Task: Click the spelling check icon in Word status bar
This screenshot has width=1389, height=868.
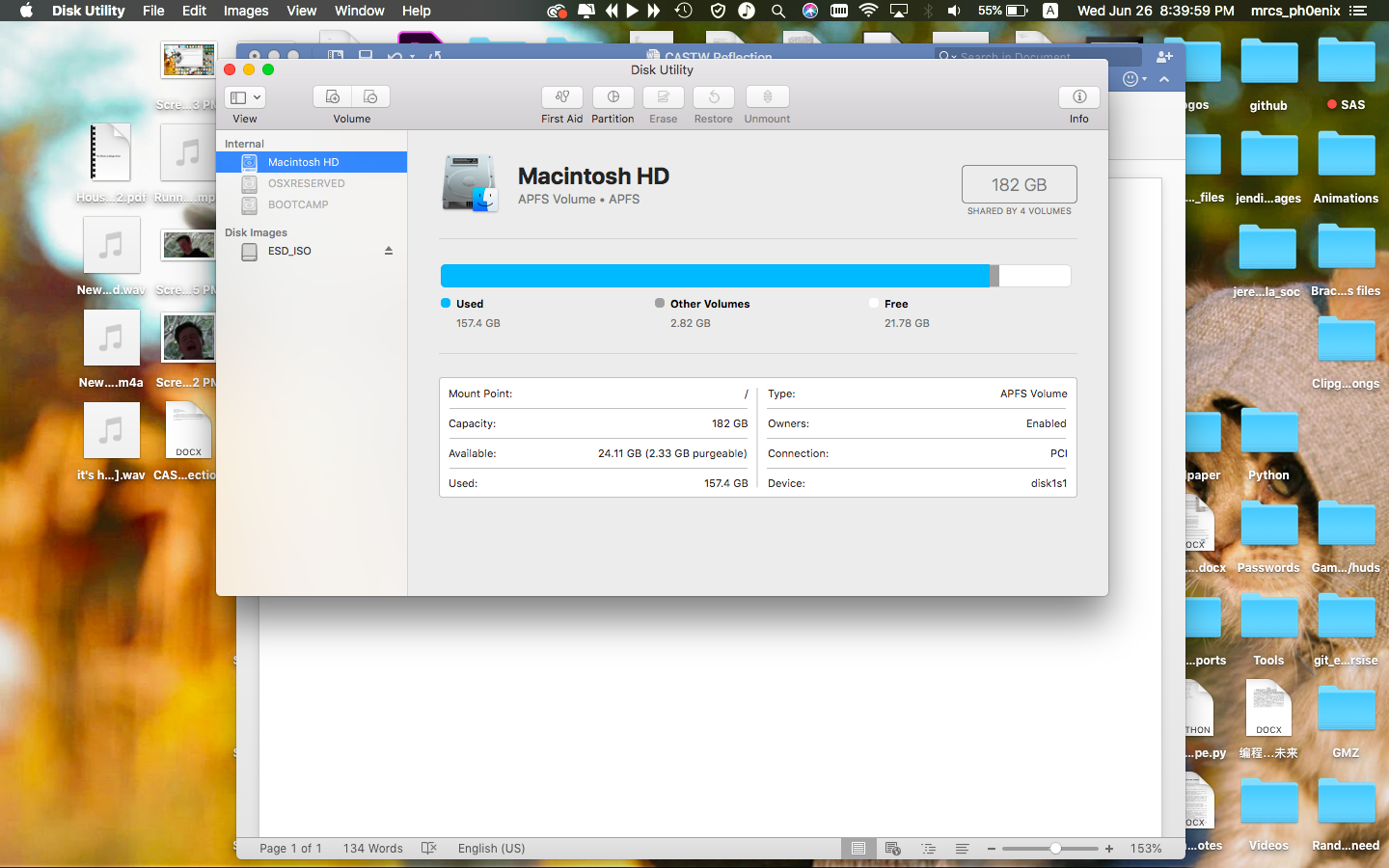Action: tap(429, 849)
